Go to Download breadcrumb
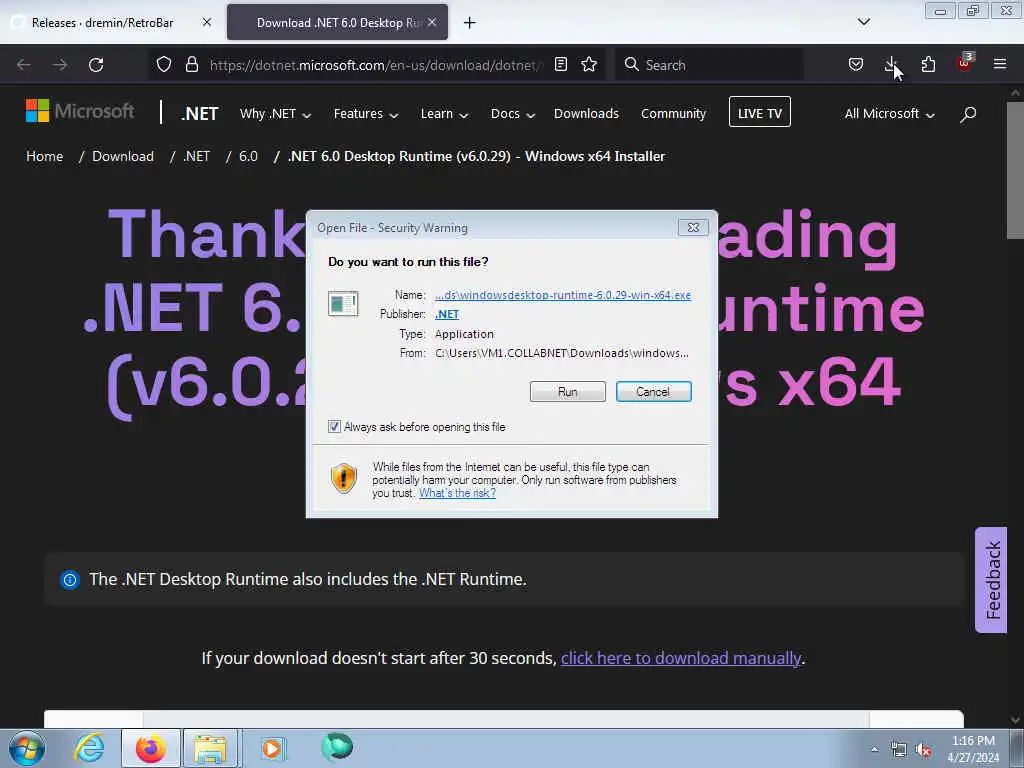 pos(123,156)
